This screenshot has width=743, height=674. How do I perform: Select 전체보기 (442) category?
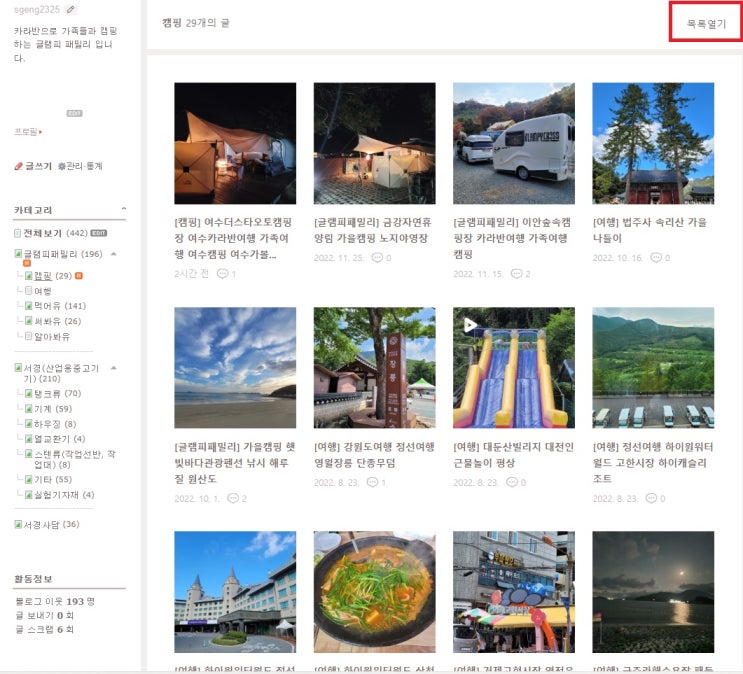(x=51, y=233)
